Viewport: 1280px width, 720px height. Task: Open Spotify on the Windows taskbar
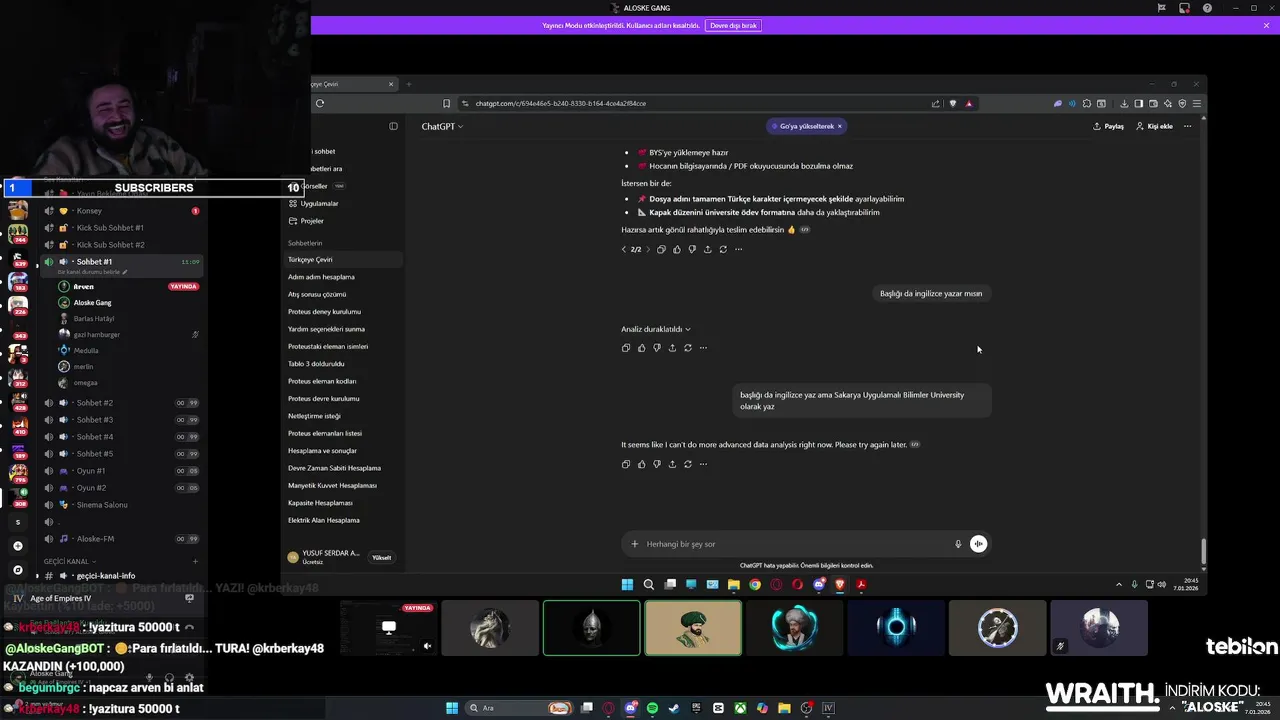[x=652, y=708]
